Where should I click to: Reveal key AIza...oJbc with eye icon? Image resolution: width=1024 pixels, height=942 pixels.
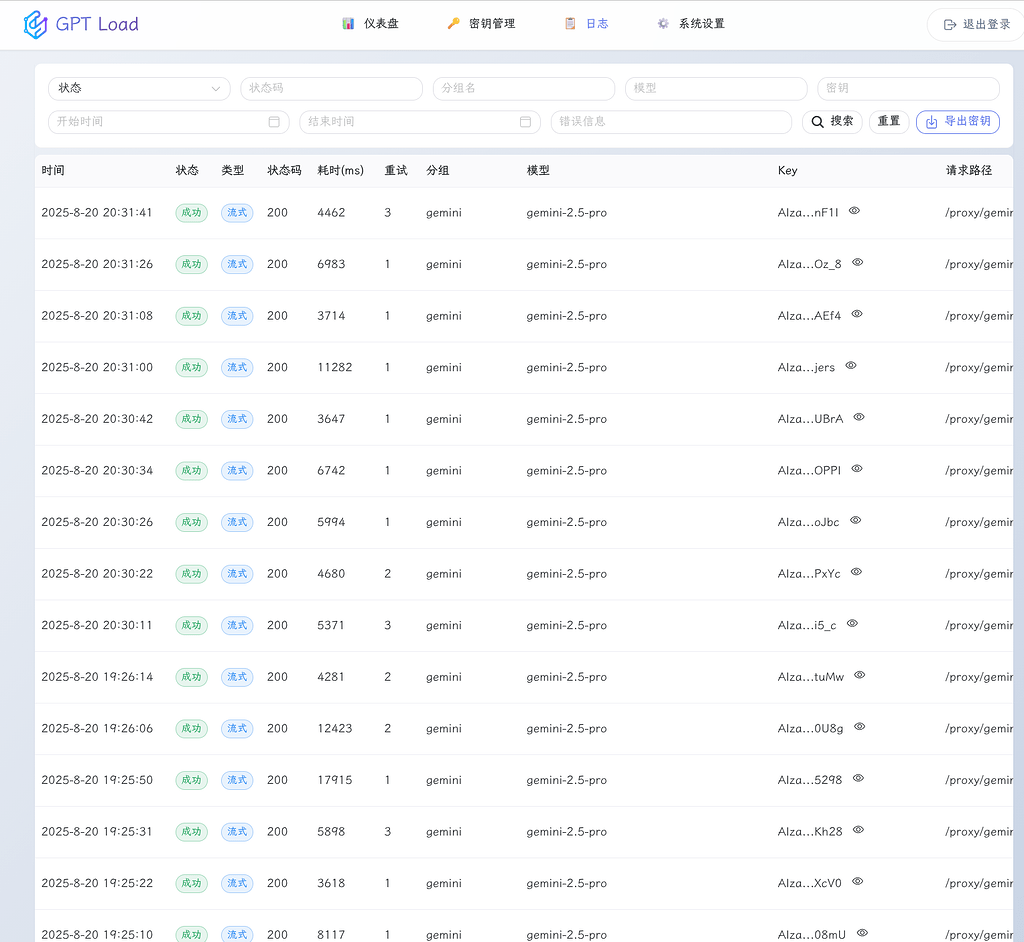coord(856,521)
